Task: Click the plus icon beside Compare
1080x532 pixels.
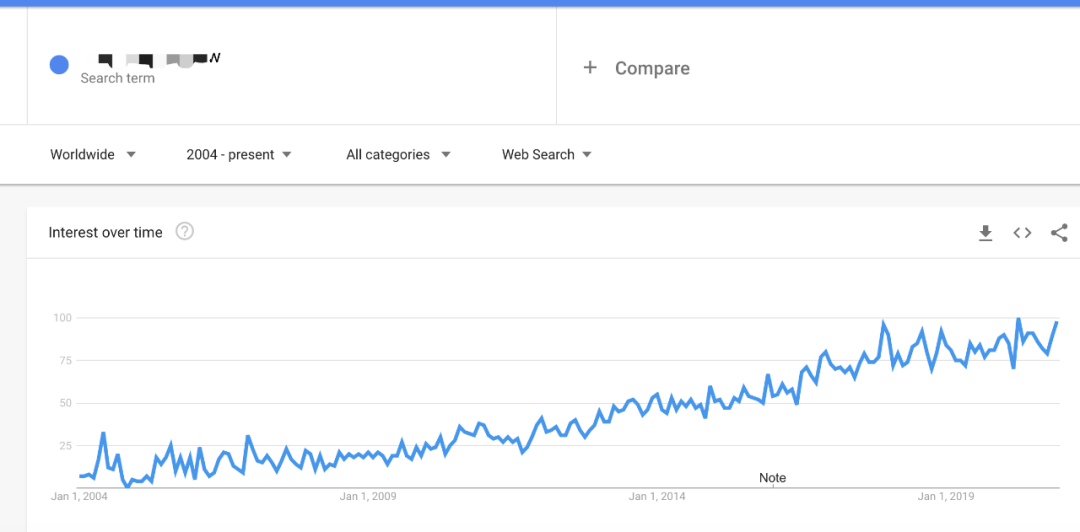Action: pos(590,68)
